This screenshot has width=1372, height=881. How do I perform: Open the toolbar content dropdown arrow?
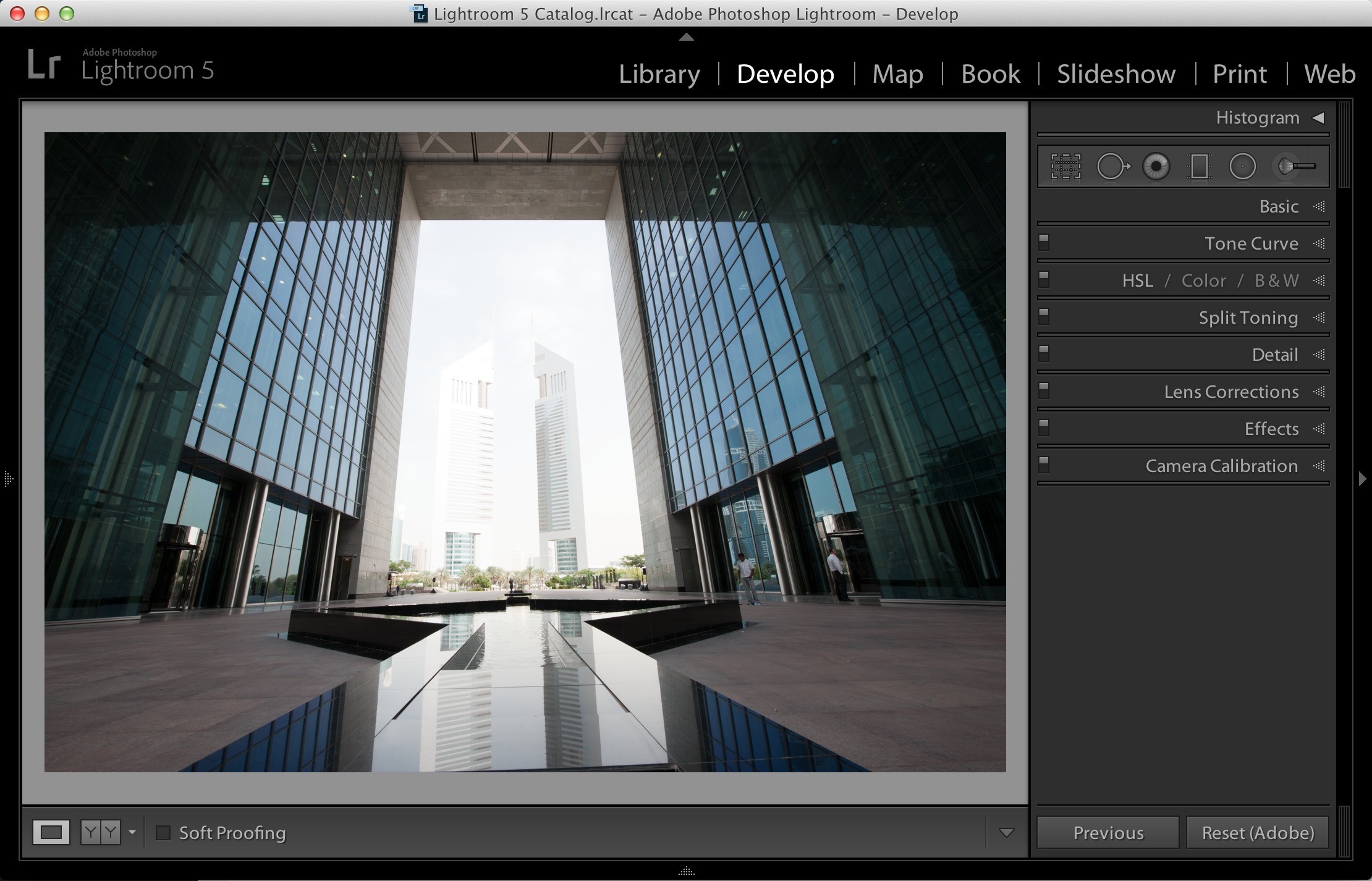[1006, 833]
